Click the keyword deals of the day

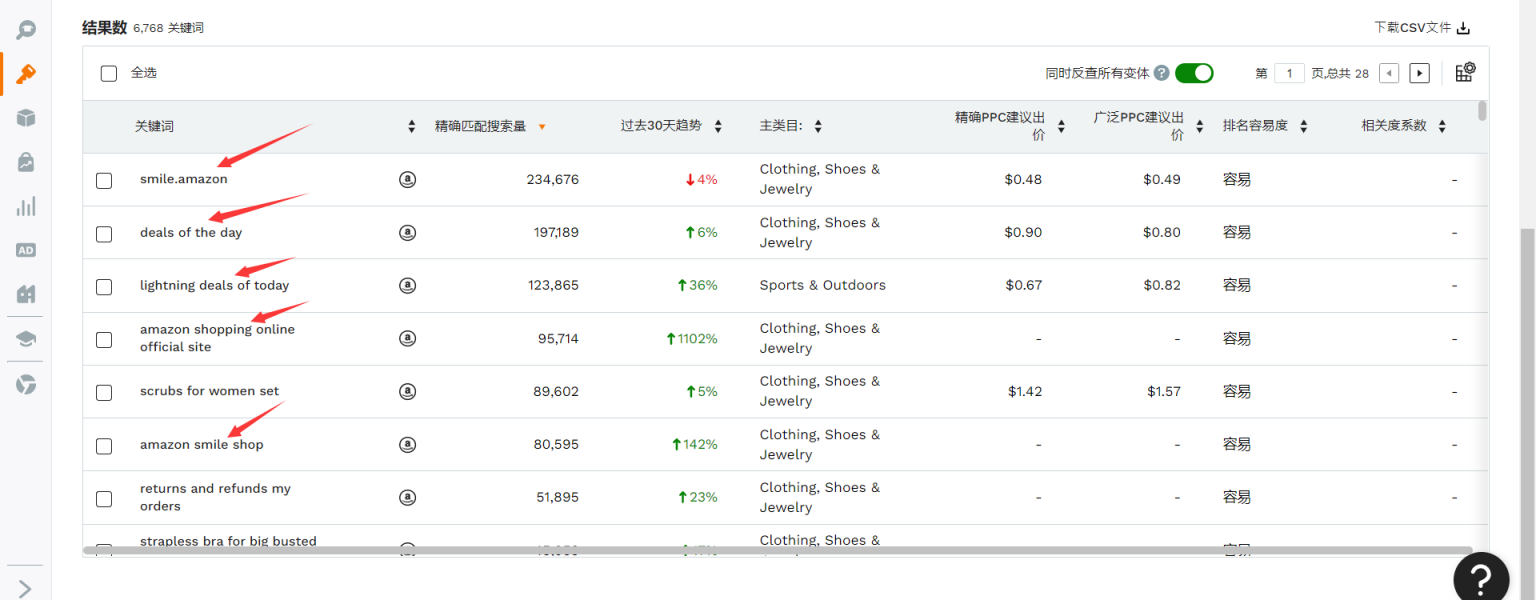pos(191,232)
